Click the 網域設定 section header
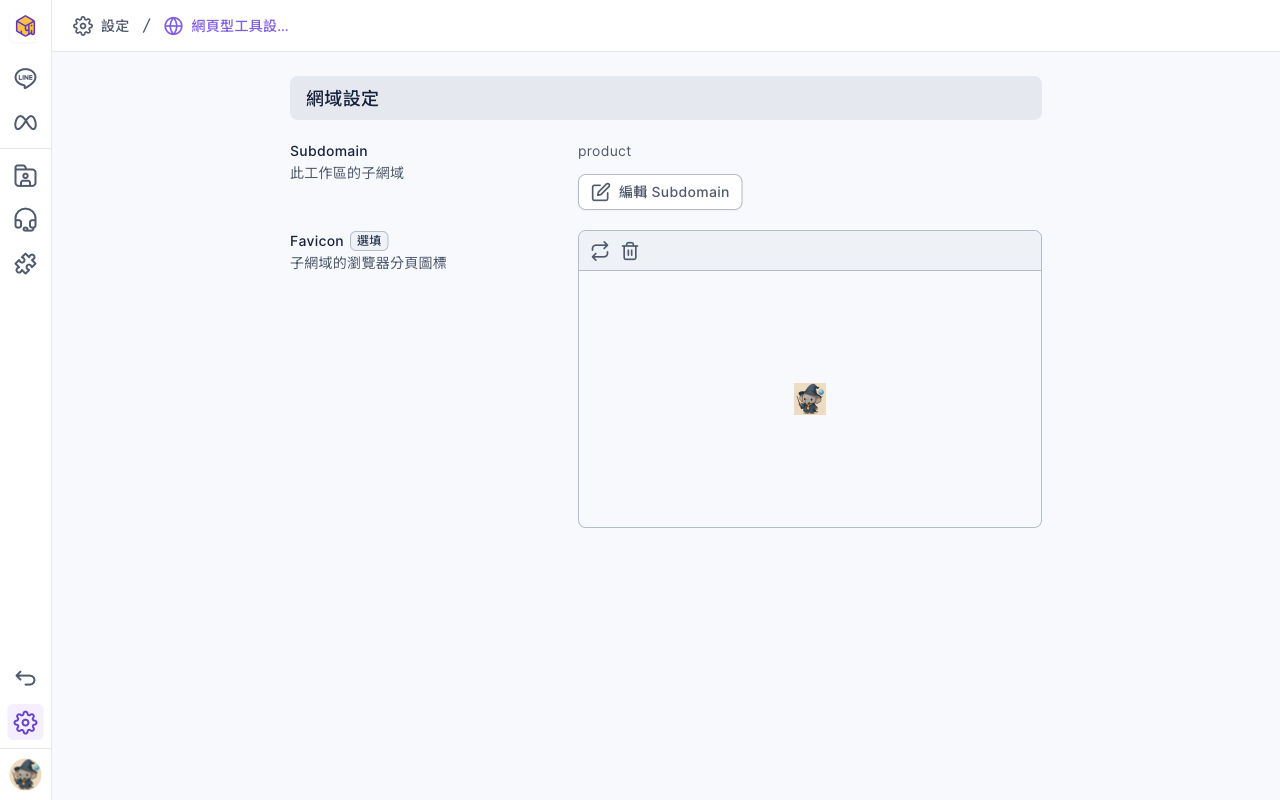 point(666,98)
